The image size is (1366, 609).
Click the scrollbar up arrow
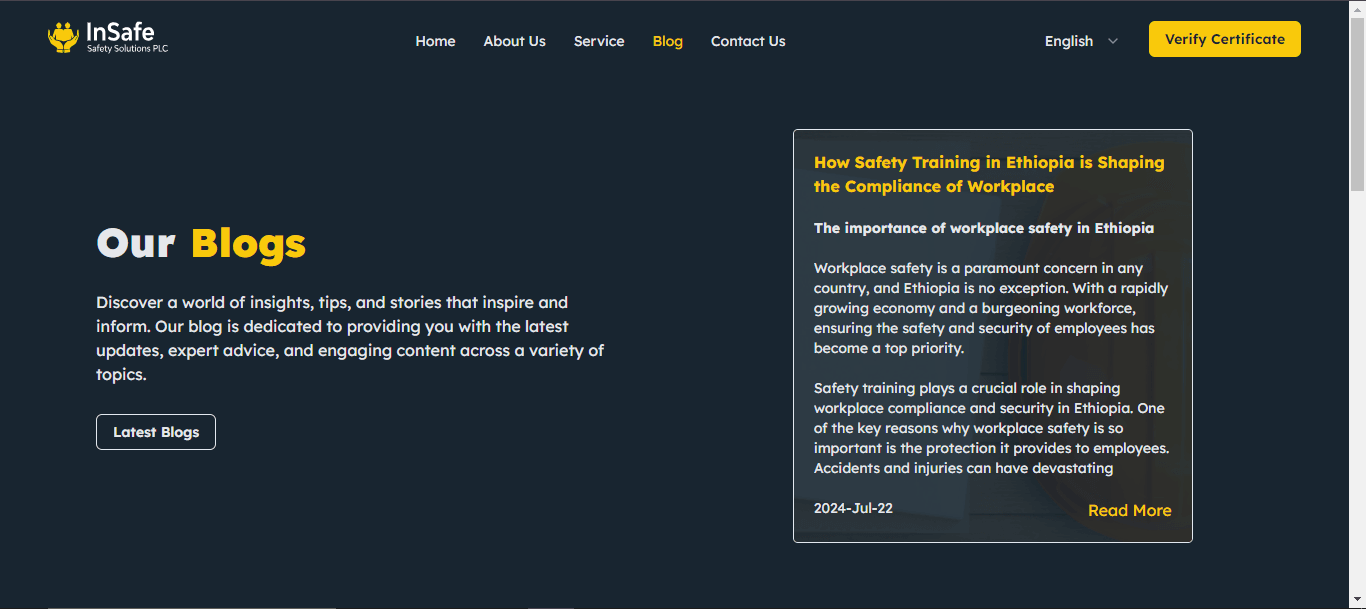coord(1357,8)
